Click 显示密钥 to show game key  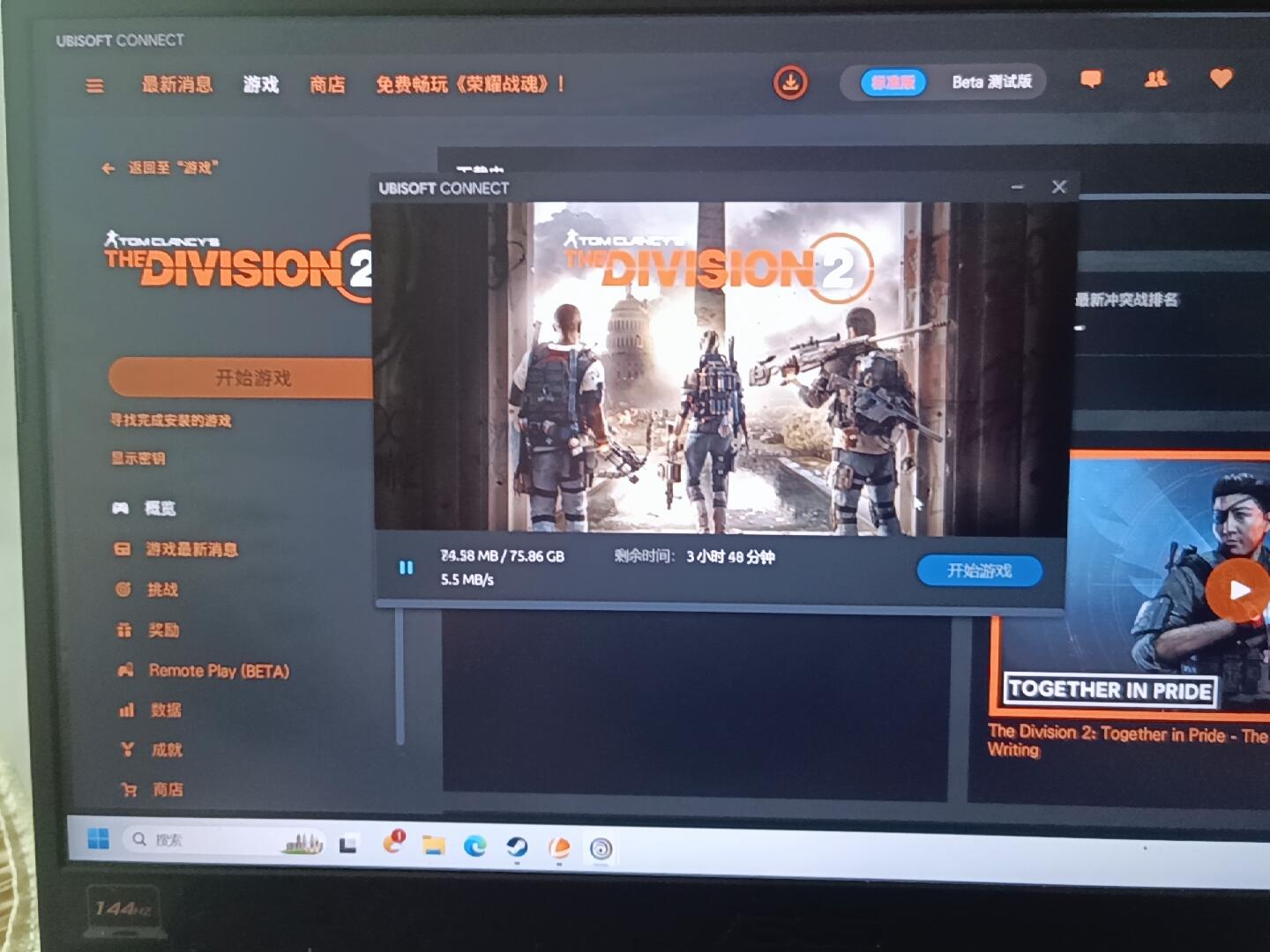[x=138, y=458]
